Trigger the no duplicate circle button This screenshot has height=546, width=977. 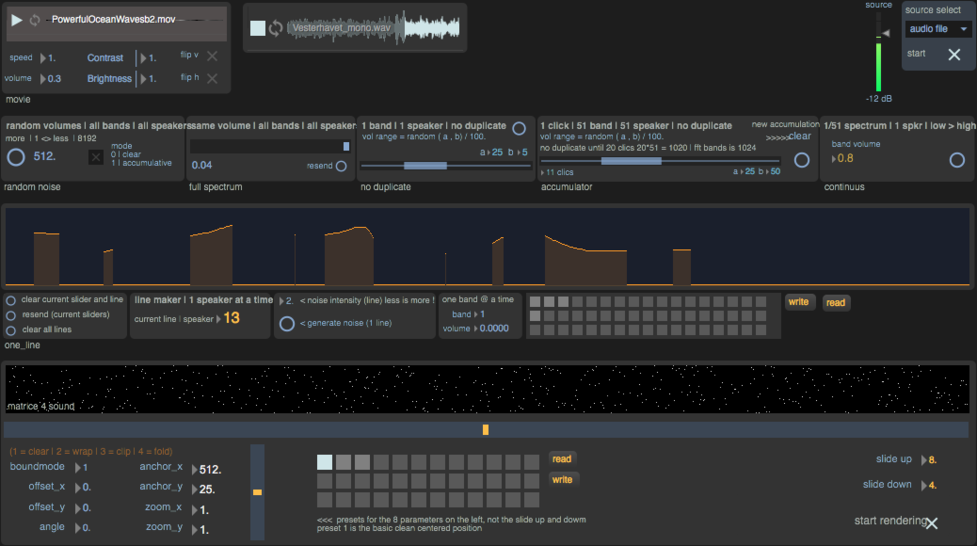tap(519, 129)
